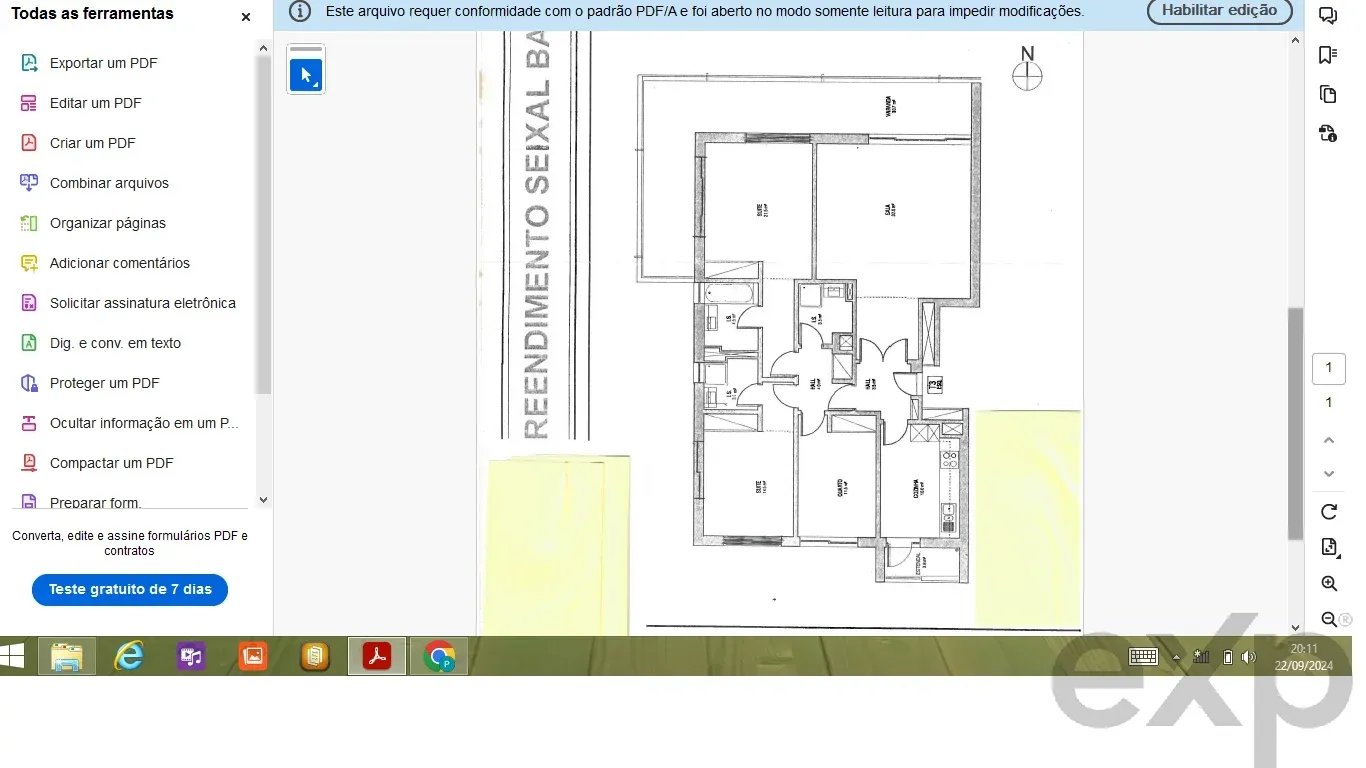Screen dimensions: 1366x768
Task: Close the Todas as ferramentas panel
Action: [x=246, y=17]
